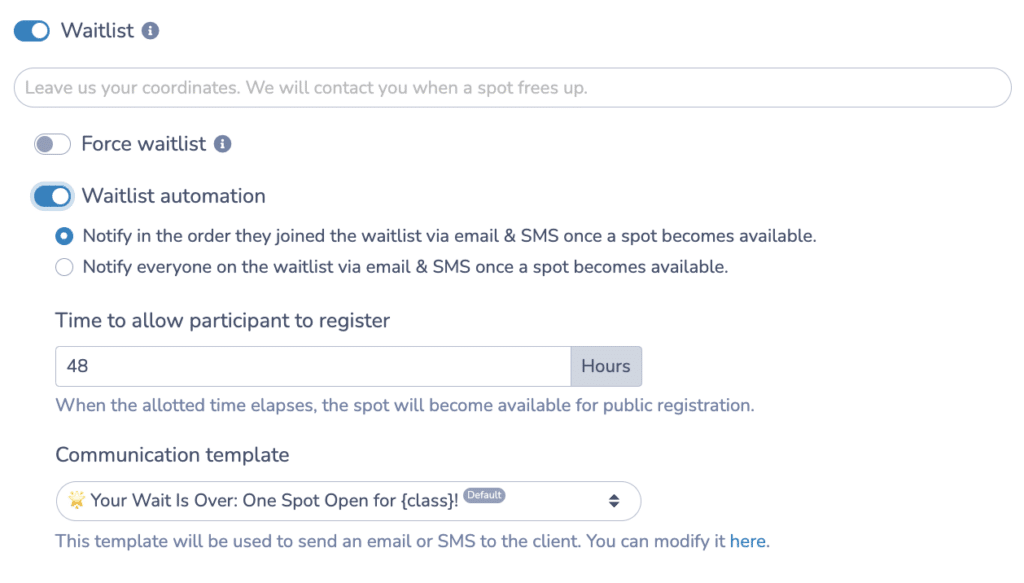Enable the Force waitlist switch

tap(52, 144)
